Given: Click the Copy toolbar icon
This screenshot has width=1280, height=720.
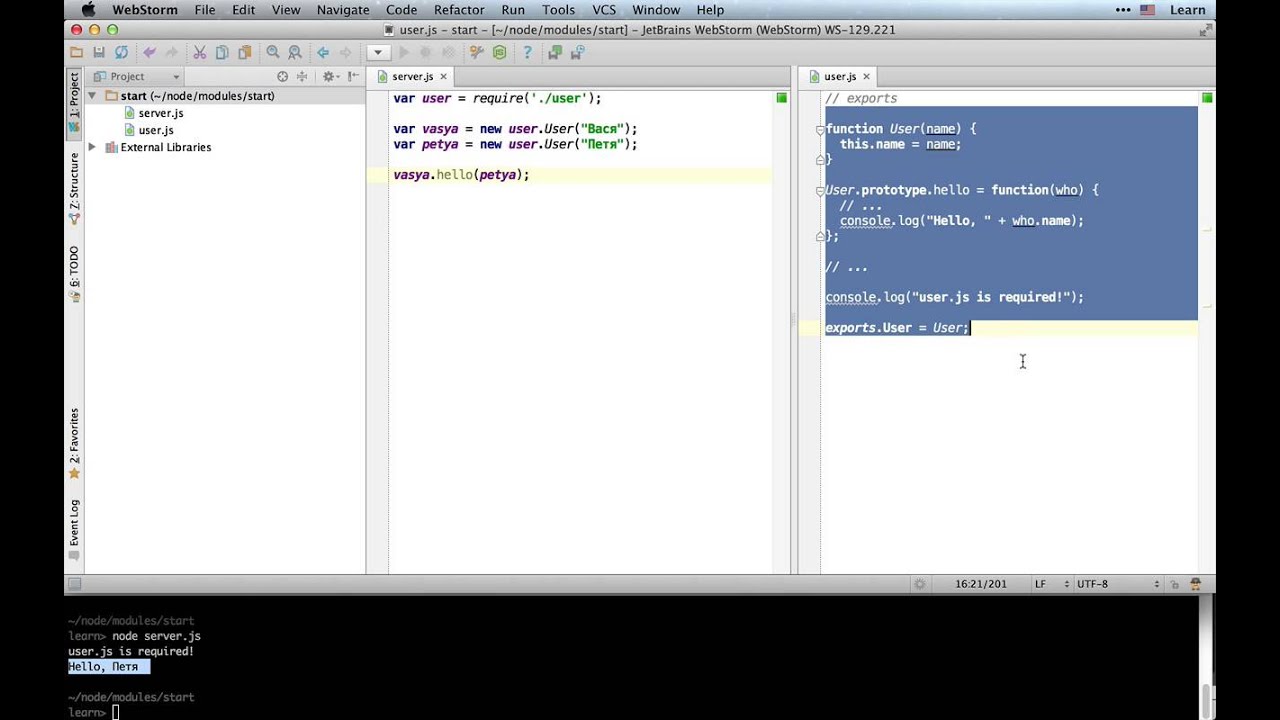Looking at the screenshot, I should 222,52.
